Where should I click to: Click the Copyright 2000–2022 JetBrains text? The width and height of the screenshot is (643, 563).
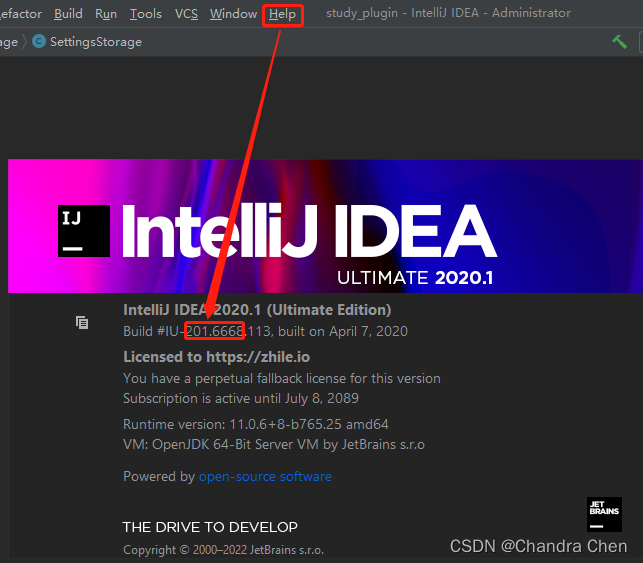223,550
